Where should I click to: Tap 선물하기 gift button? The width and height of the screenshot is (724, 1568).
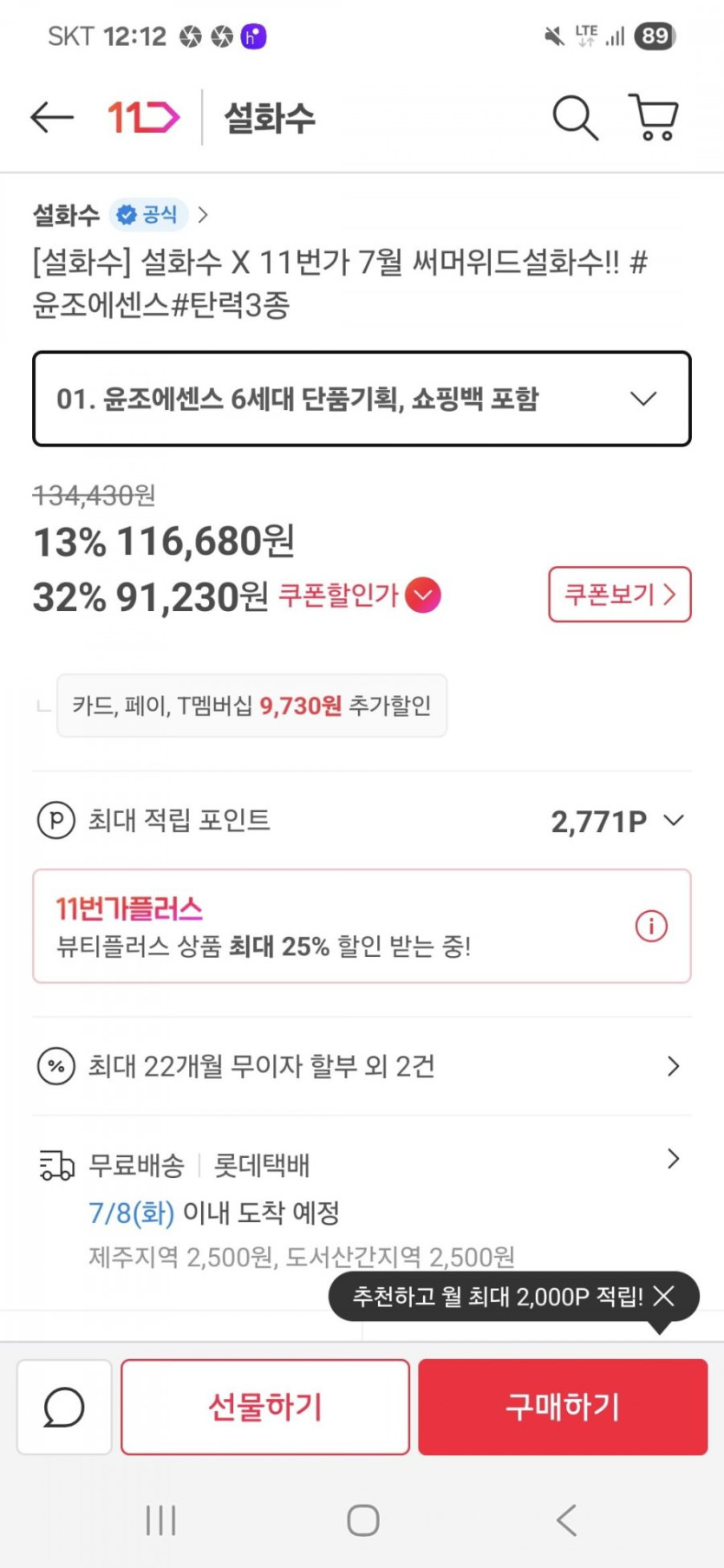(265, 1407)
